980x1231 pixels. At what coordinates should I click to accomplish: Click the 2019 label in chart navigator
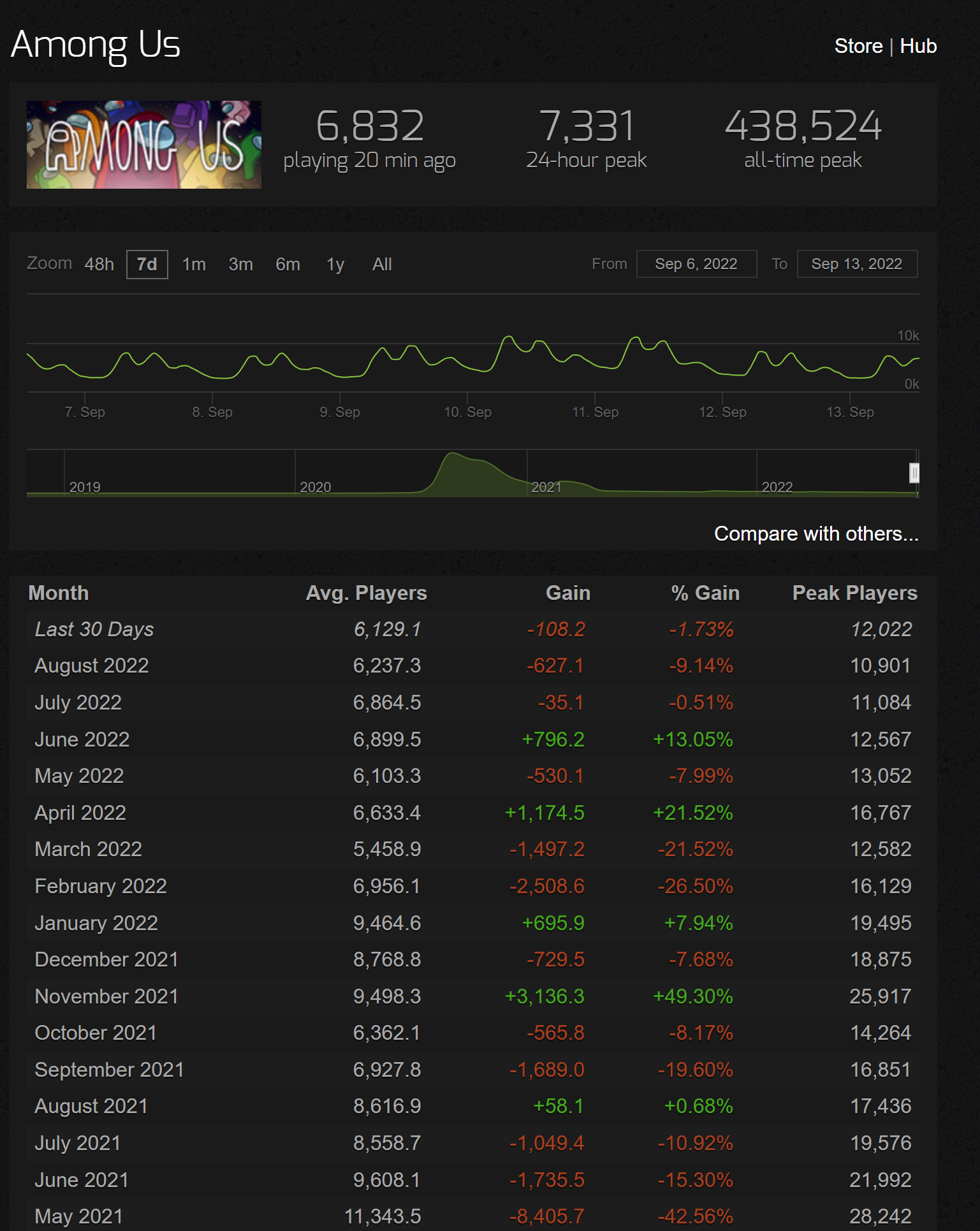point(85,487)
